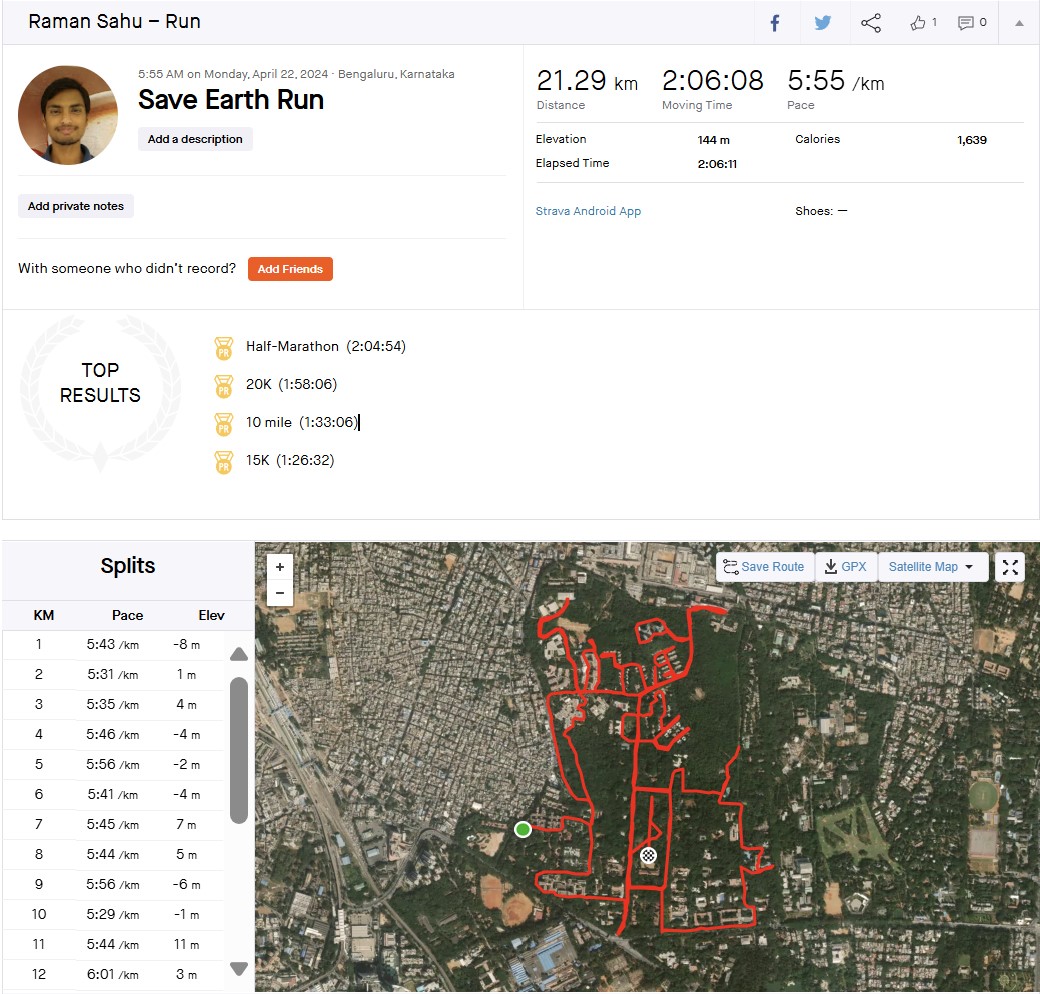The height and width of the screenshot is (994, 1040).
Task: Open the share options icon
Action: point(871,23)
